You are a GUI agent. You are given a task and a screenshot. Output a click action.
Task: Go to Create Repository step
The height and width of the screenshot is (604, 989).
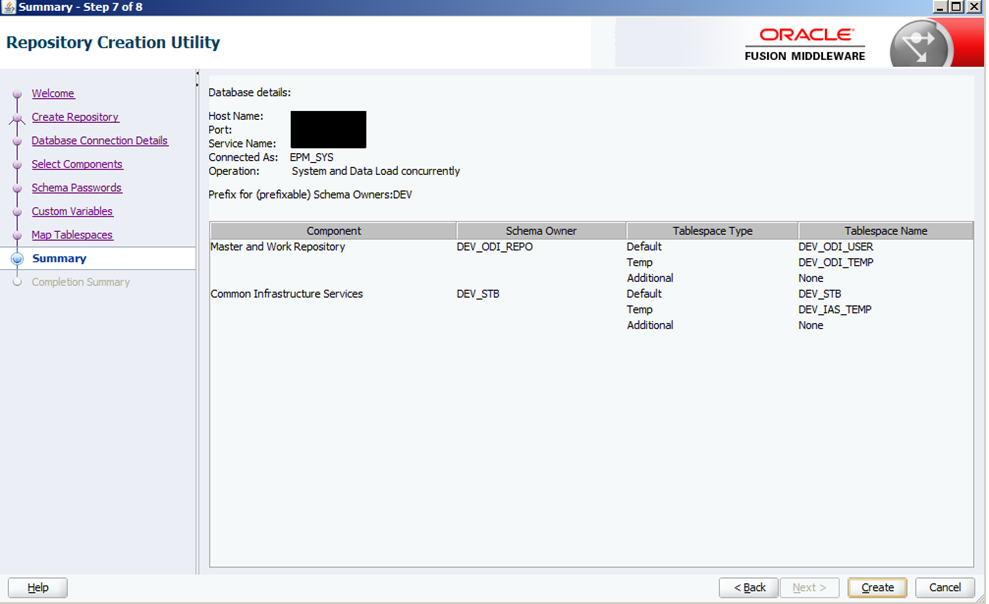75,117
